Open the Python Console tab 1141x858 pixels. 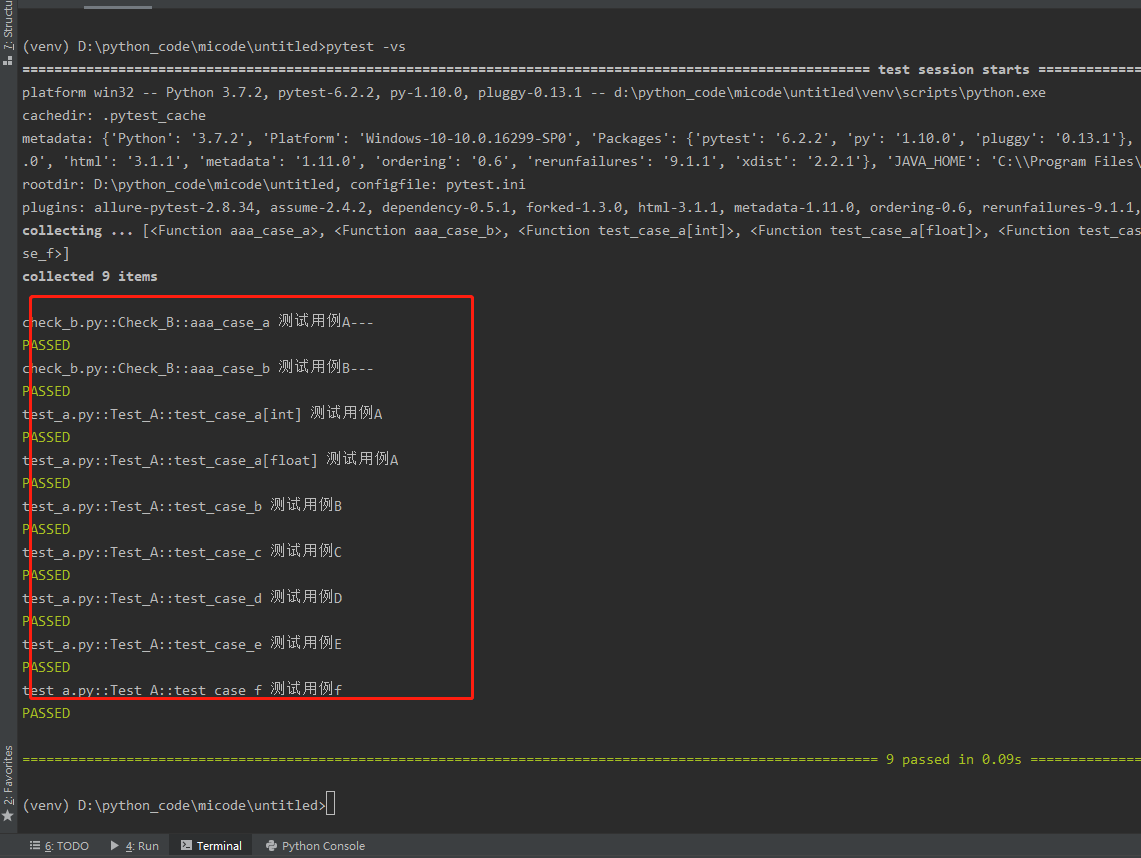point(315,846)
